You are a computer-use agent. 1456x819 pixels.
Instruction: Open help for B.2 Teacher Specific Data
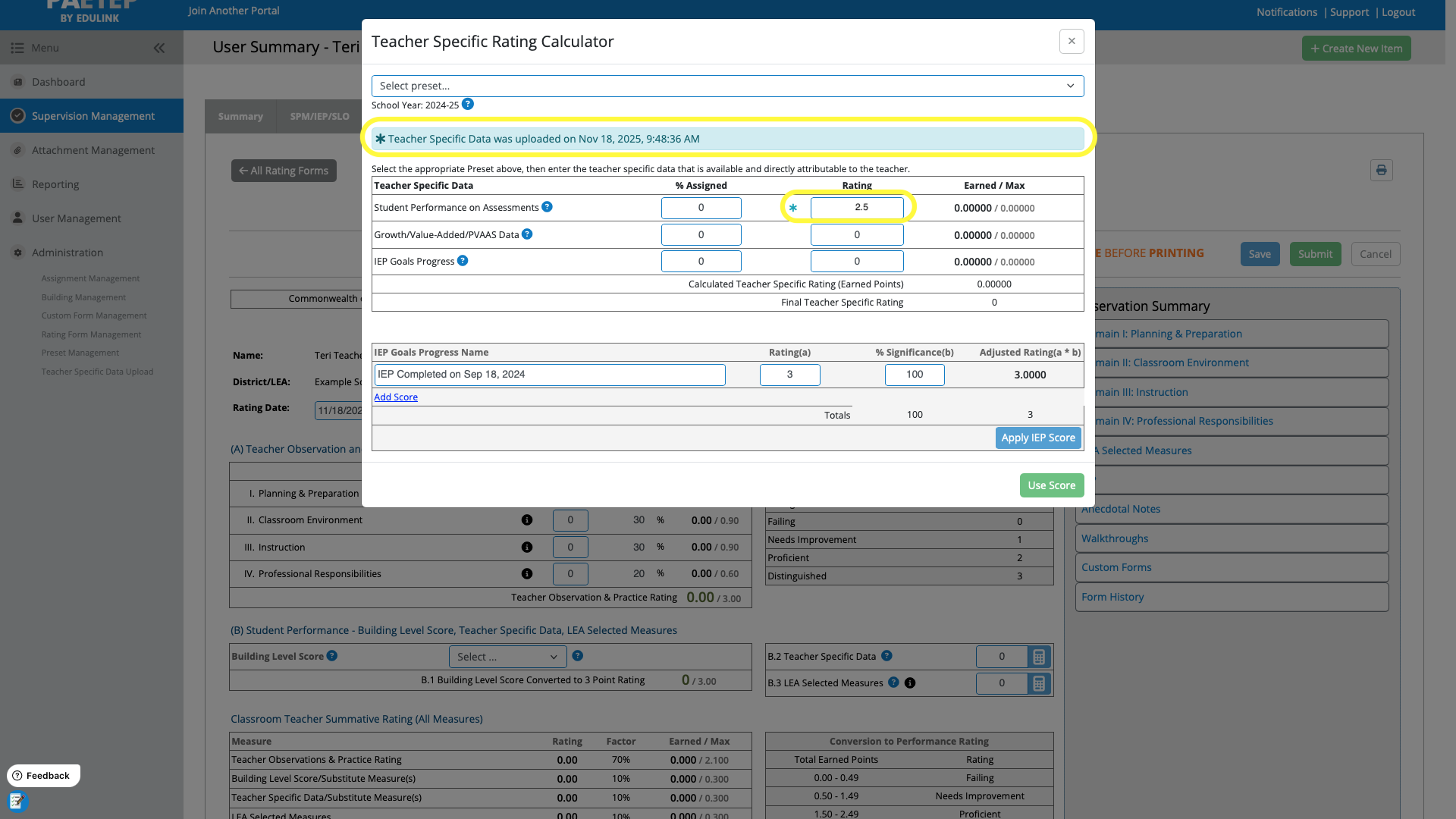tap(886, 656)
